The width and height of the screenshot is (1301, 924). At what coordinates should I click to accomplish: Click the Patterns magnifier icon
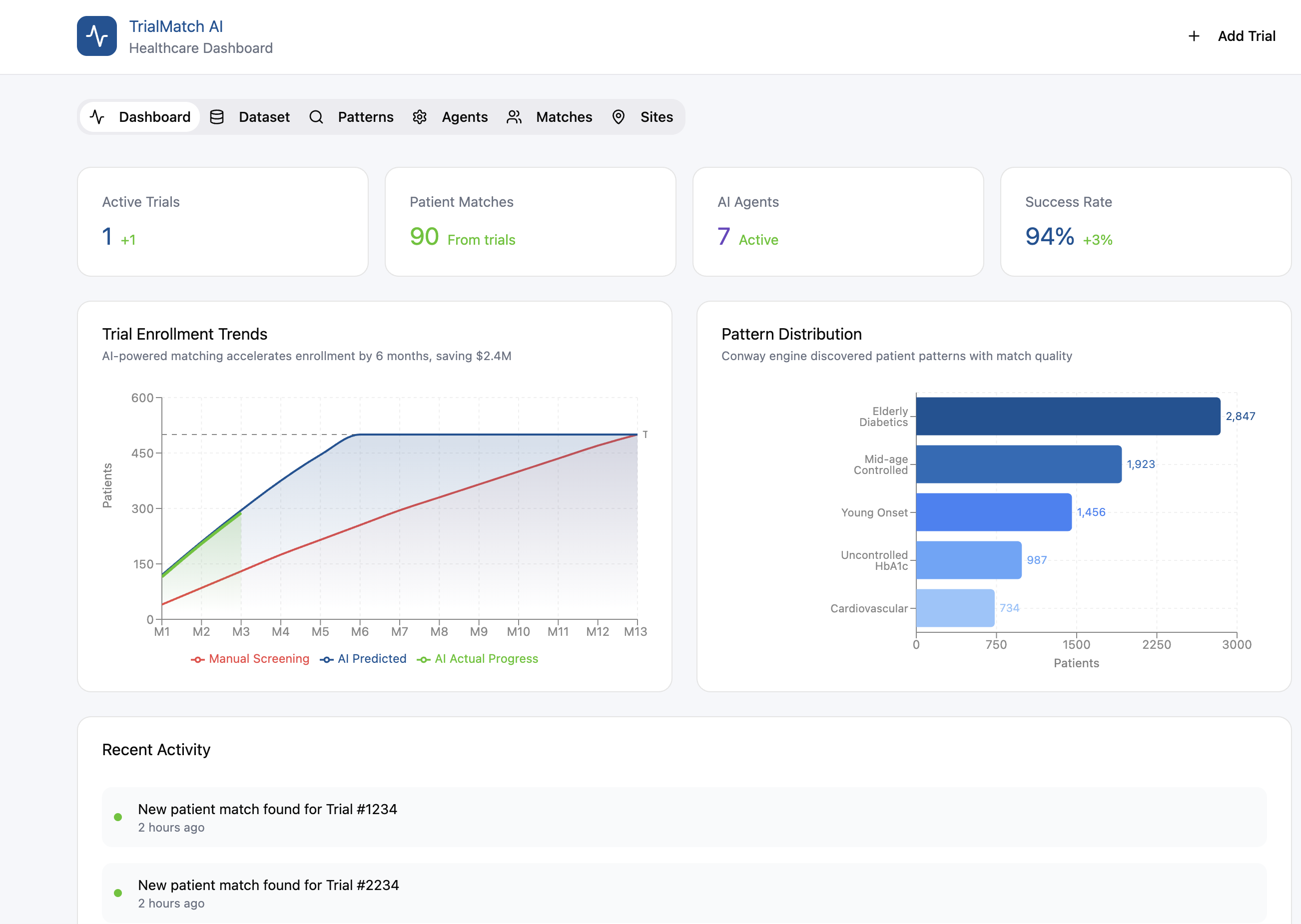point(316,117)
